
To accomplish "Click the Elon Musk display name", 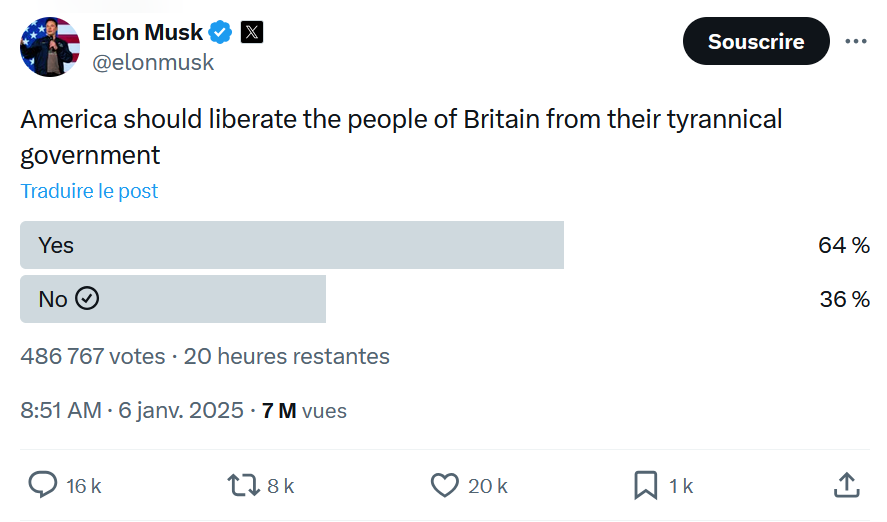I will (x=147, y=32).
